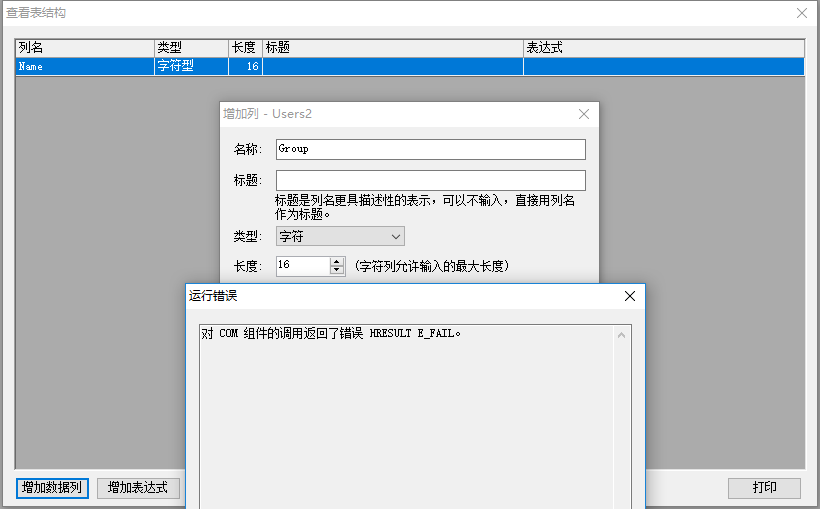Image resolution: width=820 pixels, height=509 pixels.
Task: Click the 长度 column header
Action: pos(245,48)
